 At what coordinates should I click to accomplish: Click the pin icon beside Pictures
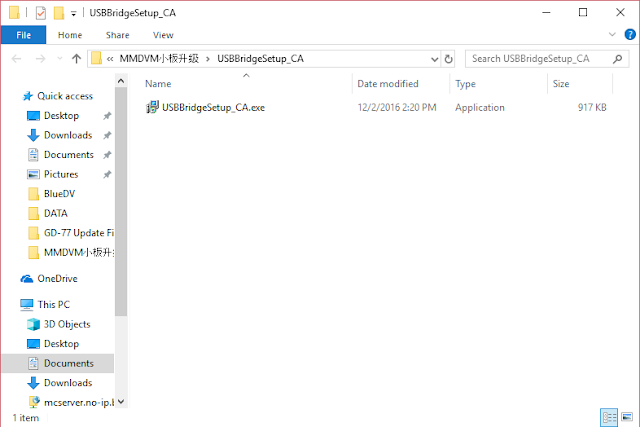tap(107, 175)
